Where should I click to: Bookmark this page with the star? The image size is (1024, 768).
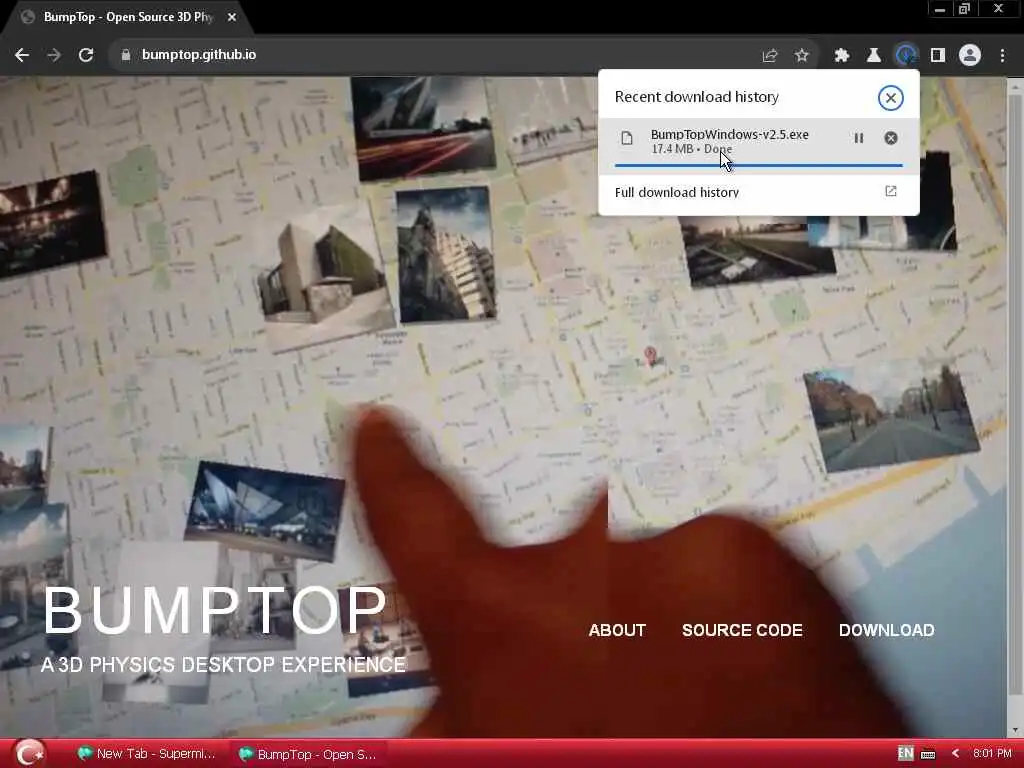pos(802,56)
